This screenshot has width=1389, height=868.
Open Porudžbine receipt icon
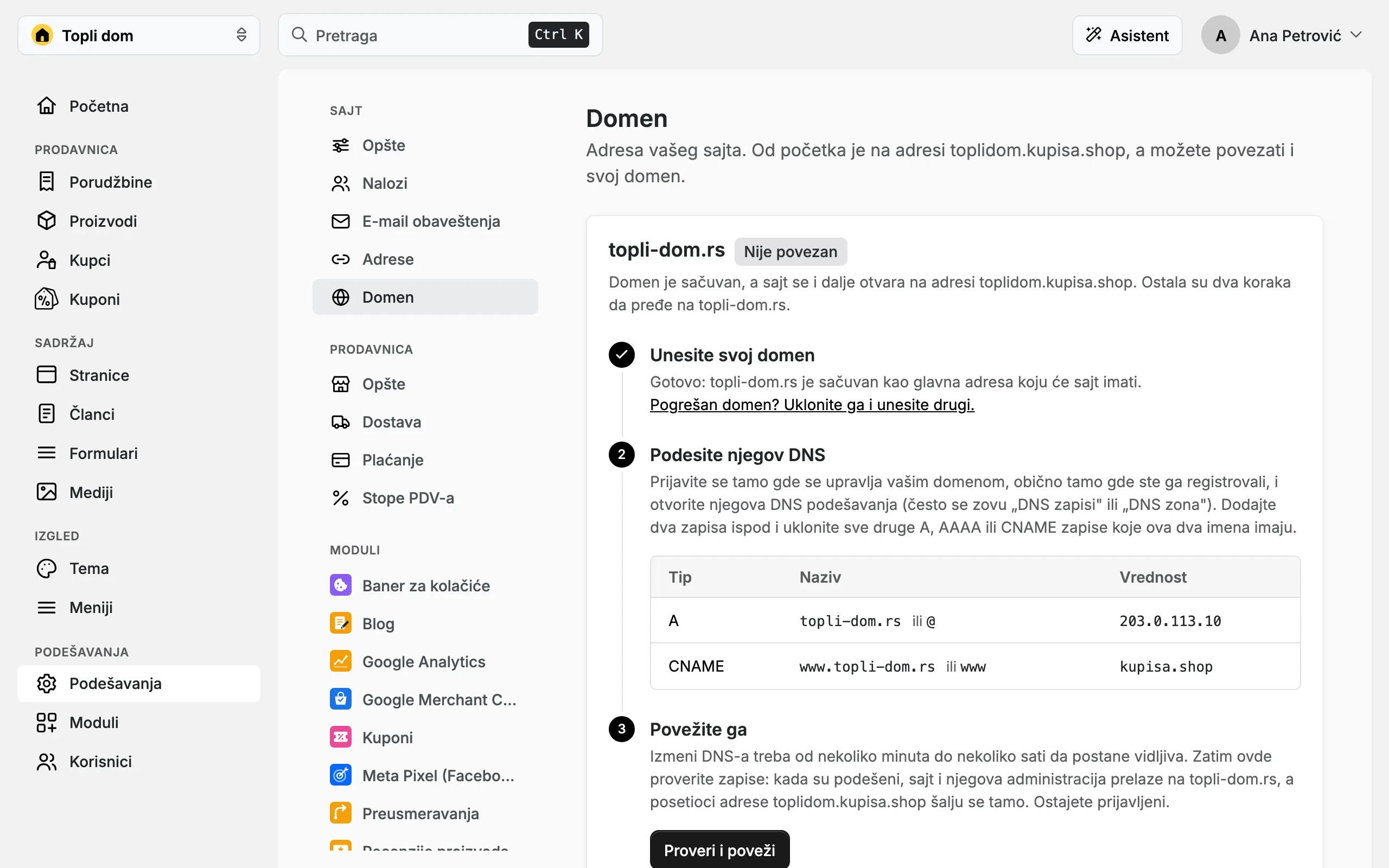coord(47,181)
